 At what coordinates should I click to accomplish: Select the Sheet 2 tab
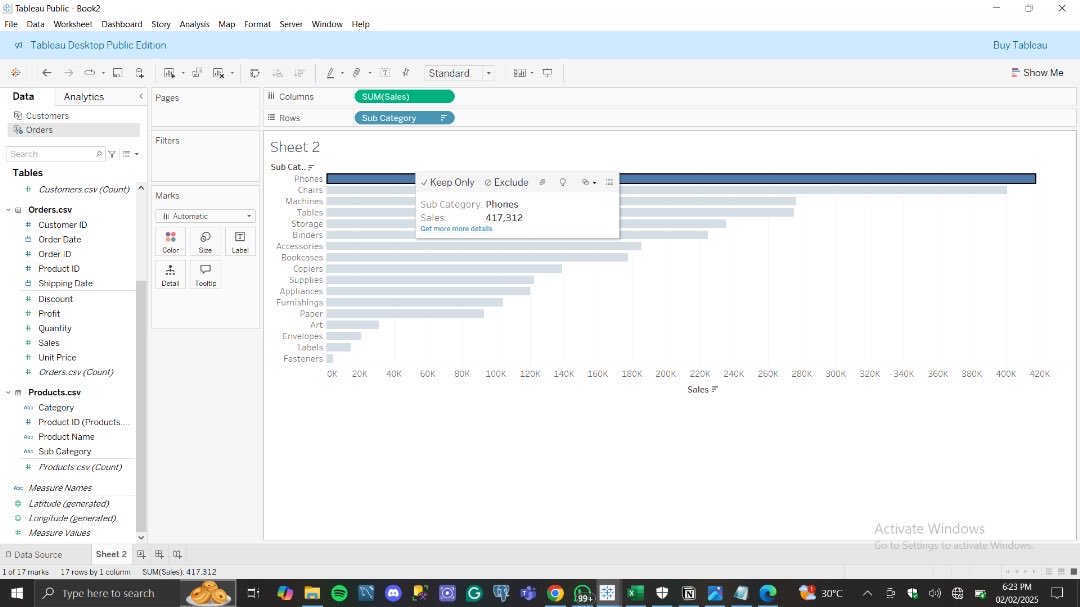pyautogui.click(x=111, y=554)
